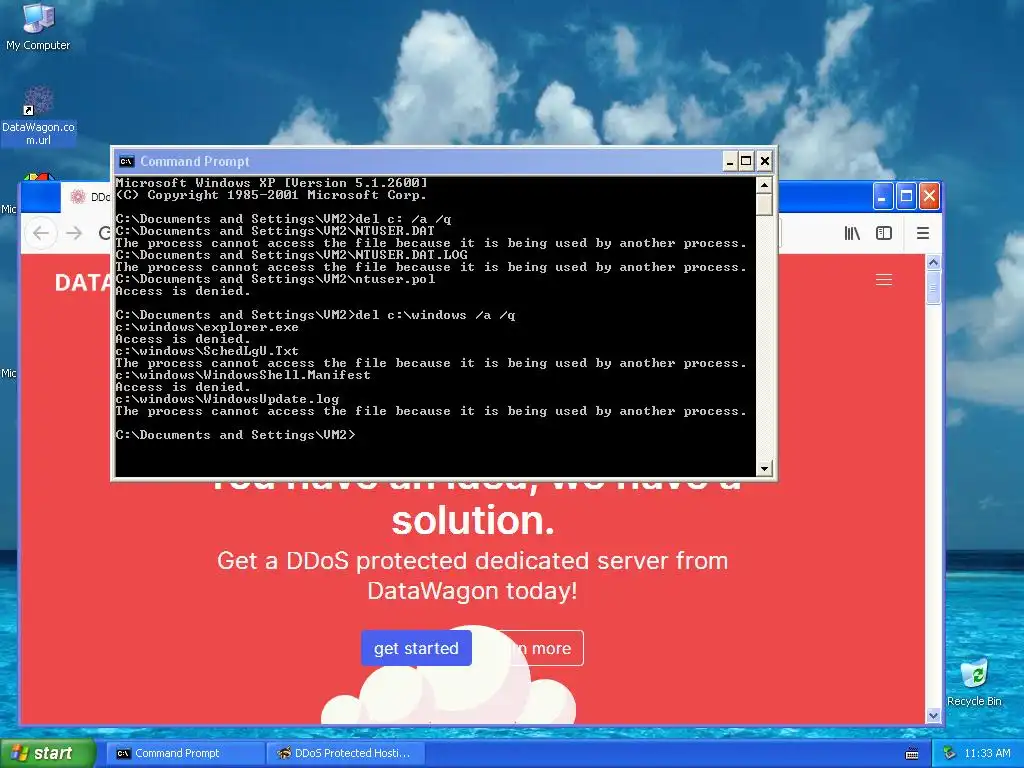Click Command Prompt scrollbar up arrow
The height and width of the screenshot is (768, 1024).
tap(764, 185)
